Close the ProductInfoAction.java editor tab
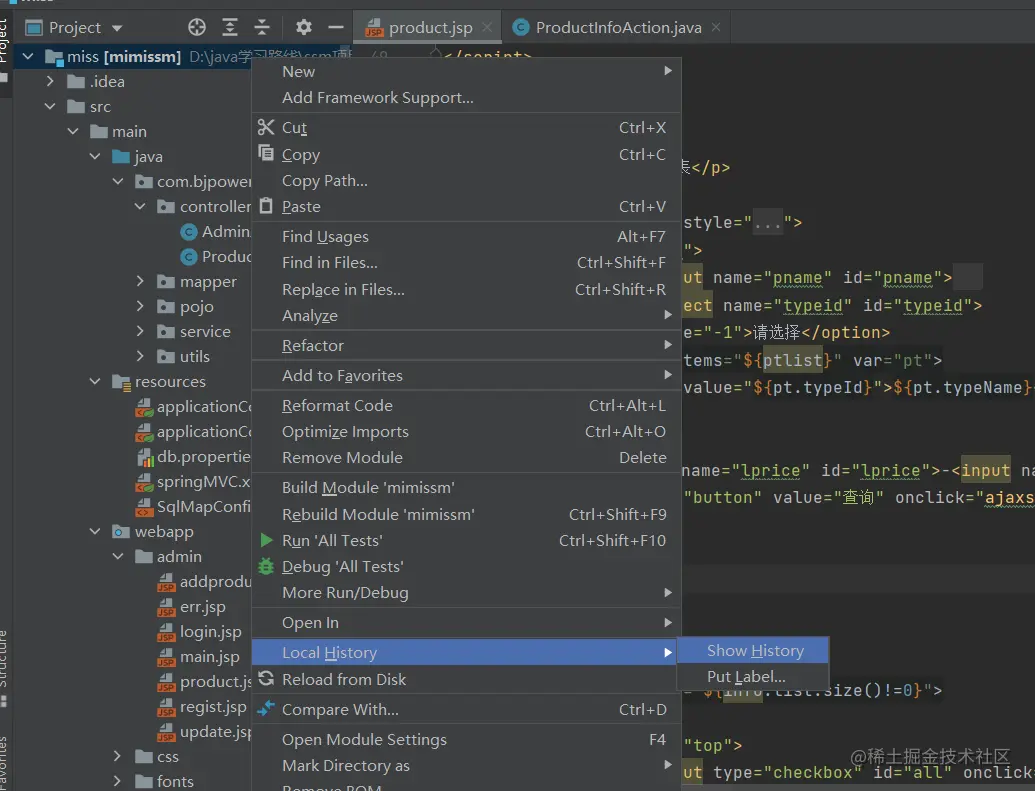1035x791 pixels. pyautogui.click(x=716, y=27)
